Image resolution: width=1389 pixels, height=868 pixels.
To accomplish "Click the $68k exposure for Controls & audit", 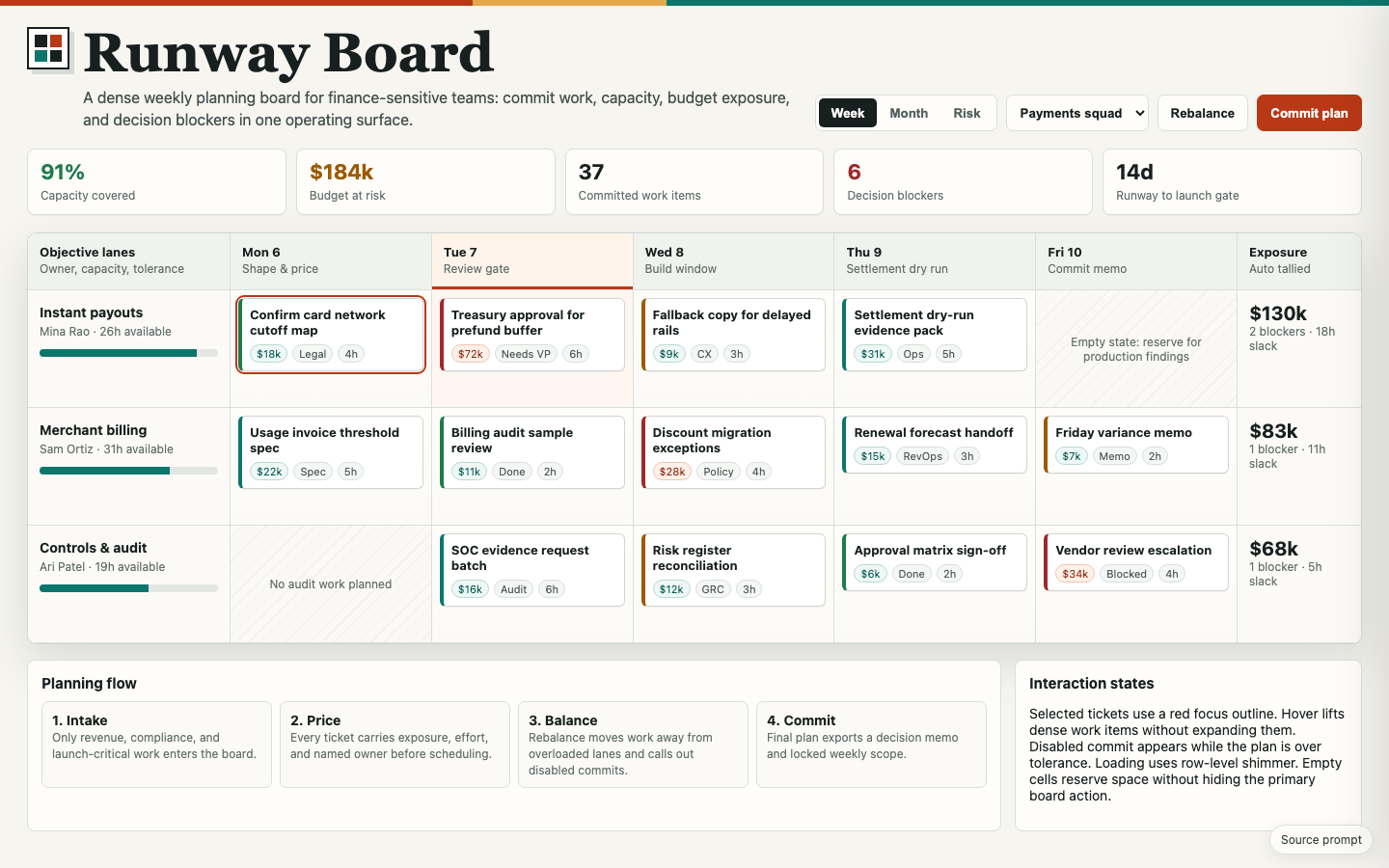I will (x=1273, y=549).
